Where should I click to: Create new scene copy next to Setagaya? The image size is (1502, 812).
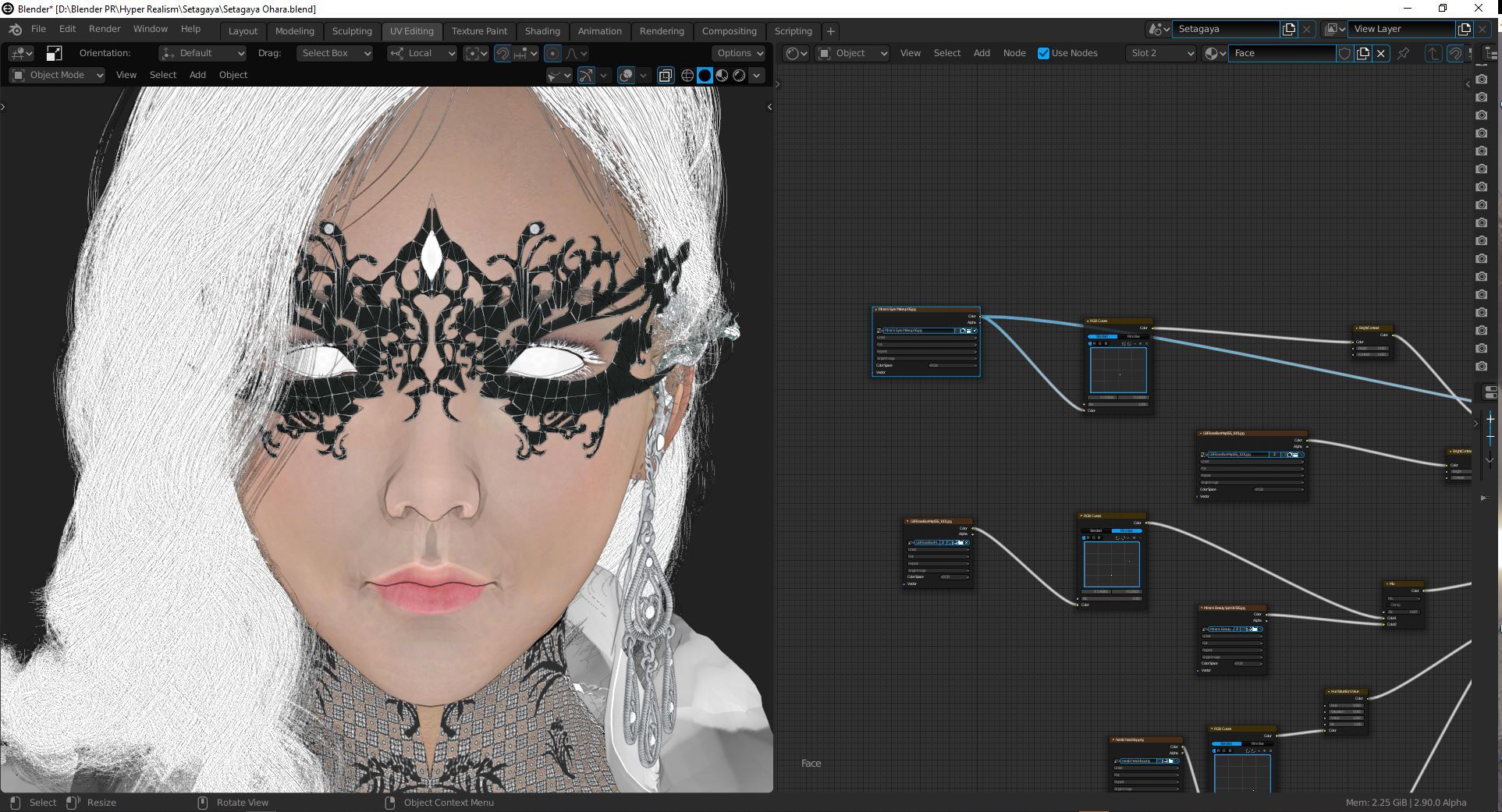point(1288,29)
